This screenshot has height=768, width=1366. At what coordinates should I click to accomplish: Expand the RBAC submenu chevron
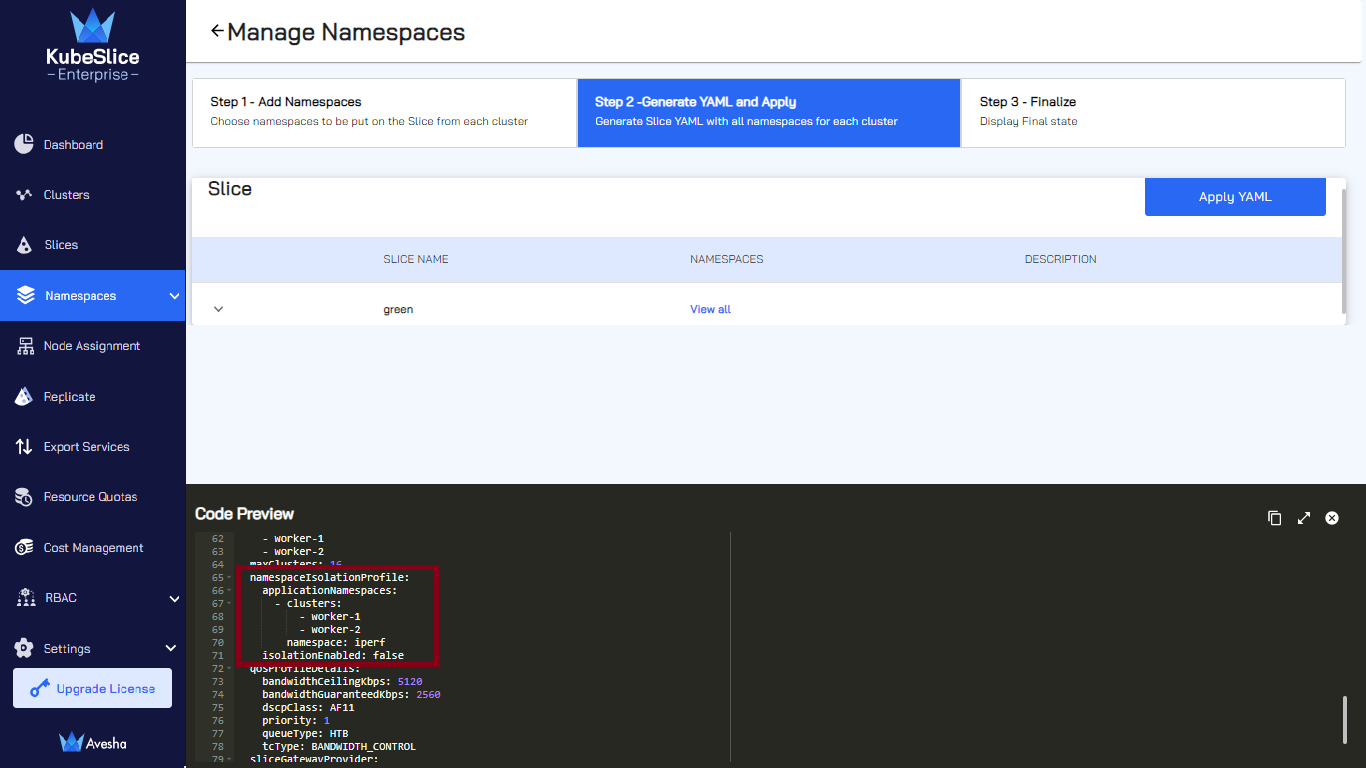[174, 599]
